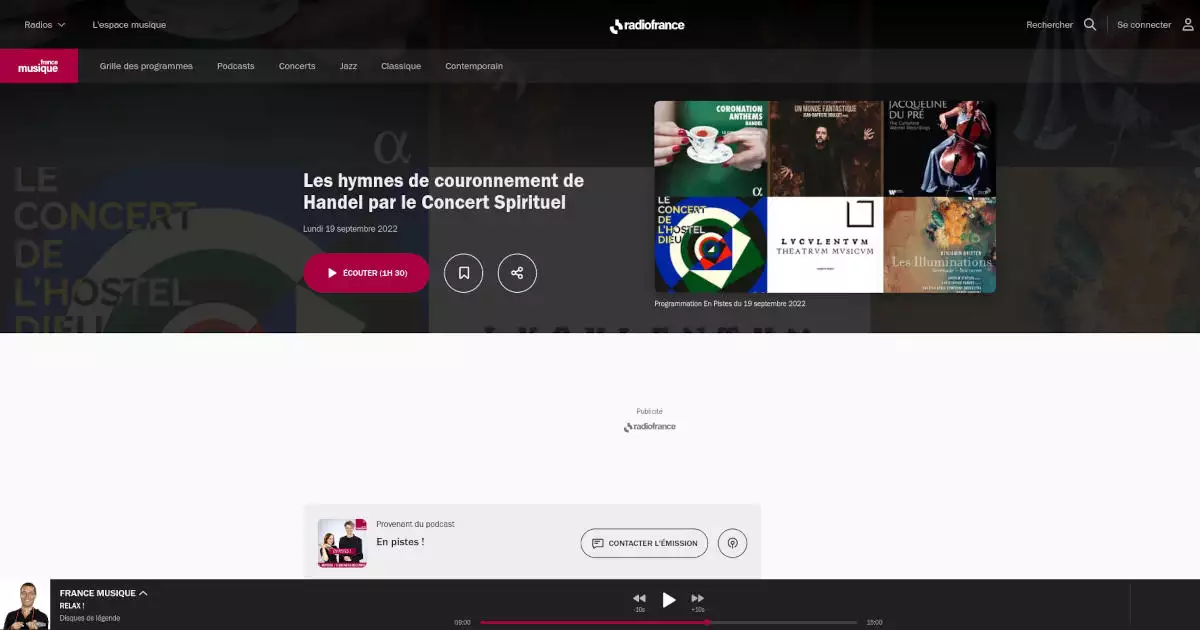
Task: Open Grille des programmes
Action: [x=146, y=66]
